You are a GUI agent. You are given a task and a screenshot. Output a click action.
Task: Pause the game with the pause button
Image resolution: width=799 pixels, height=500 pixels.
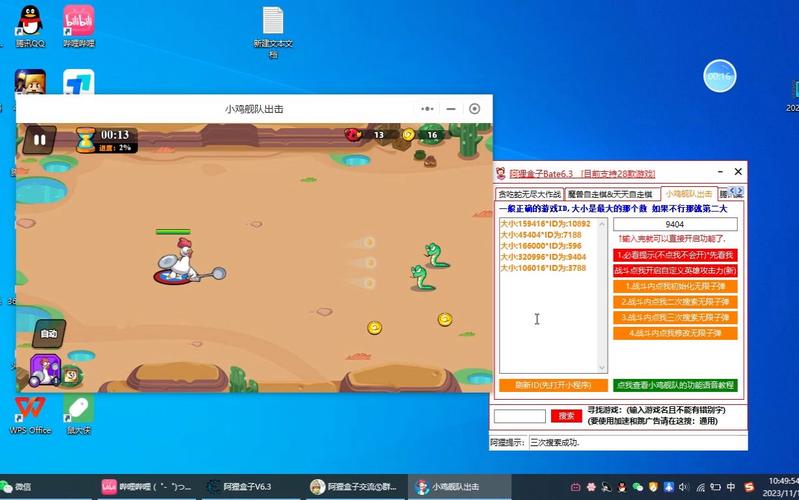tap(39, 139)
